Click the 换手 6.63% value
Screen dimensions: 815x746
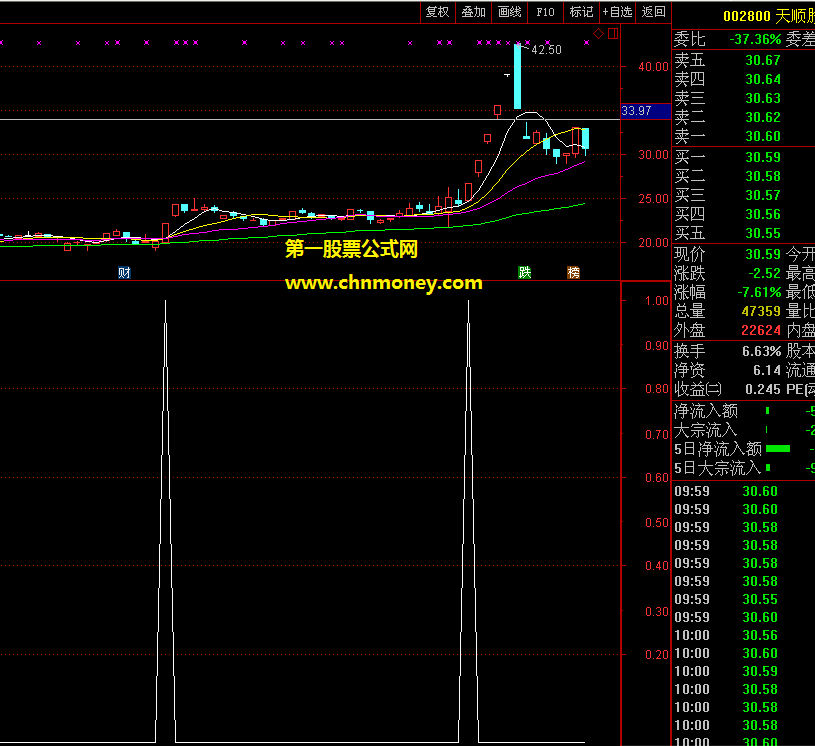tap(761, 351)
